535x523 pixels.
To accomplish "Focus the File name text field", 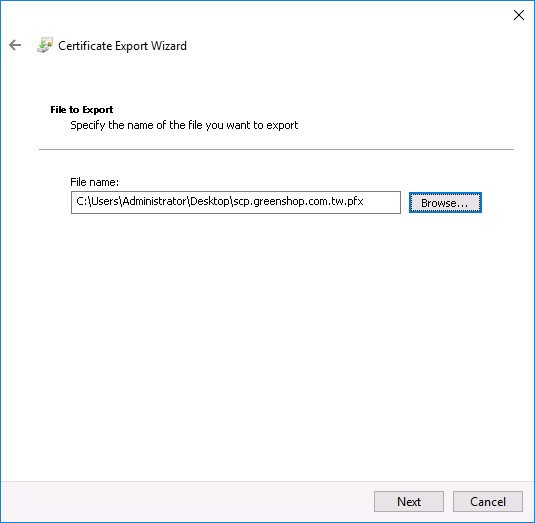I will (236, 202).
